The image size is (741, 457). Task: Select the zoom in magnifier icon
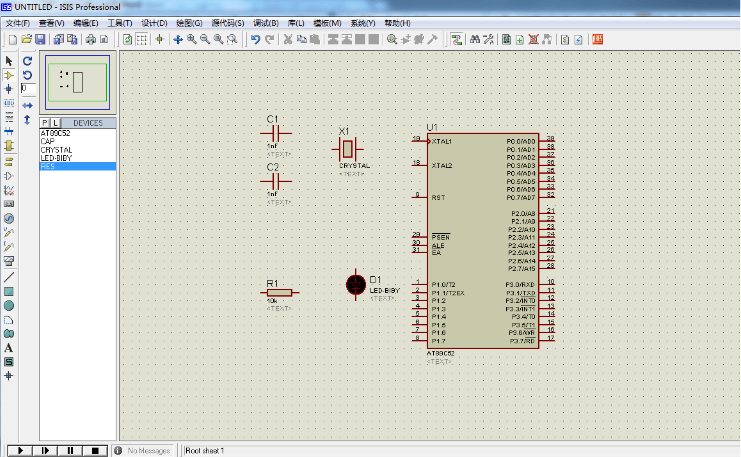coord(191,39)
